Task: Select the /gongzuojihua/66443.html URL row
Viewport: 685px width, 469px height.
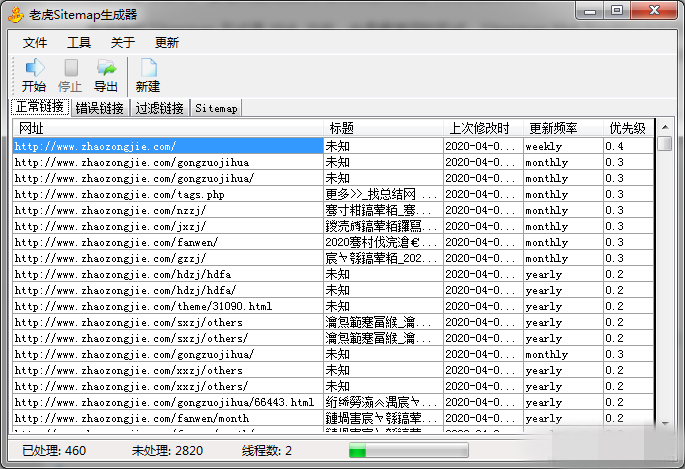Action: point(333,402)
